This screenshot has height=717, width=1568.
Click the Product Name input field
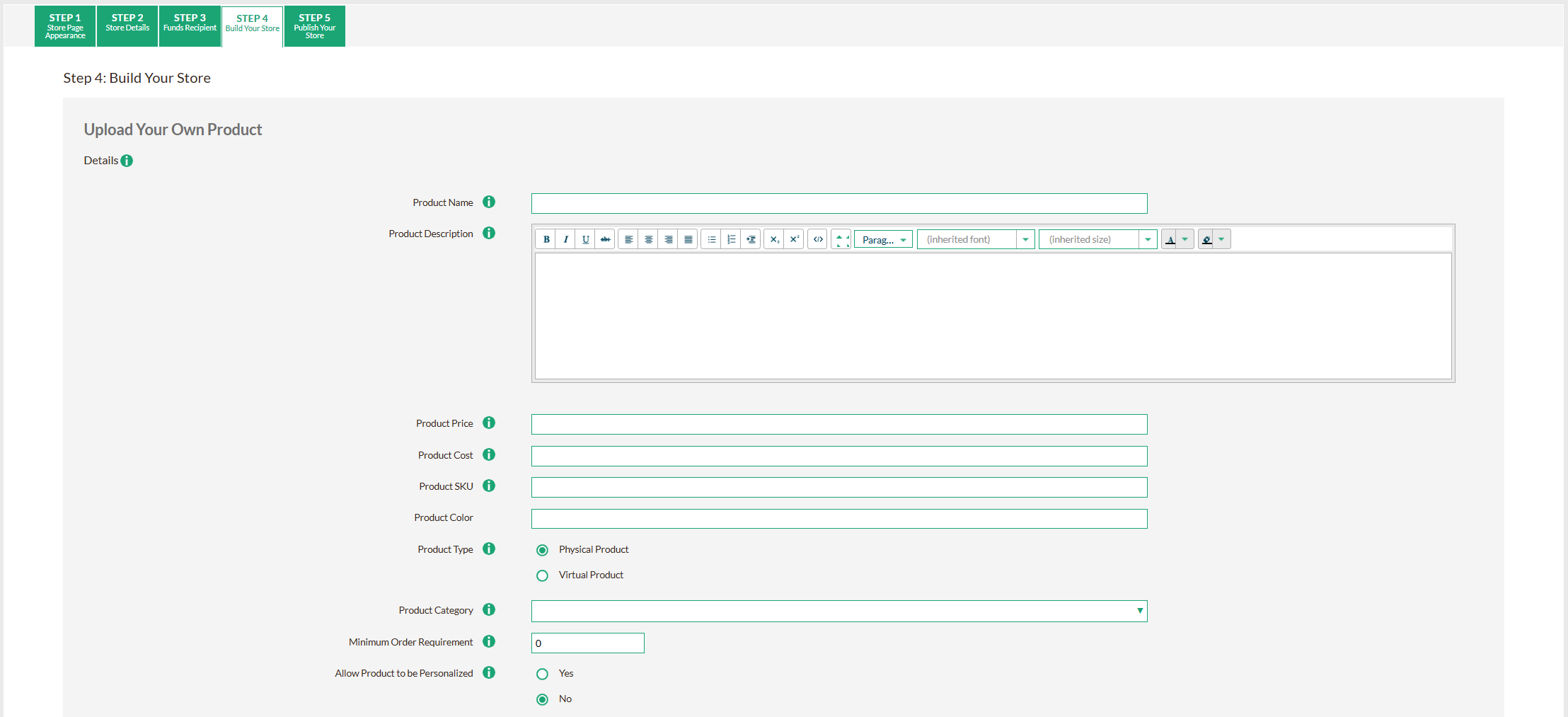tap(838, 203)
